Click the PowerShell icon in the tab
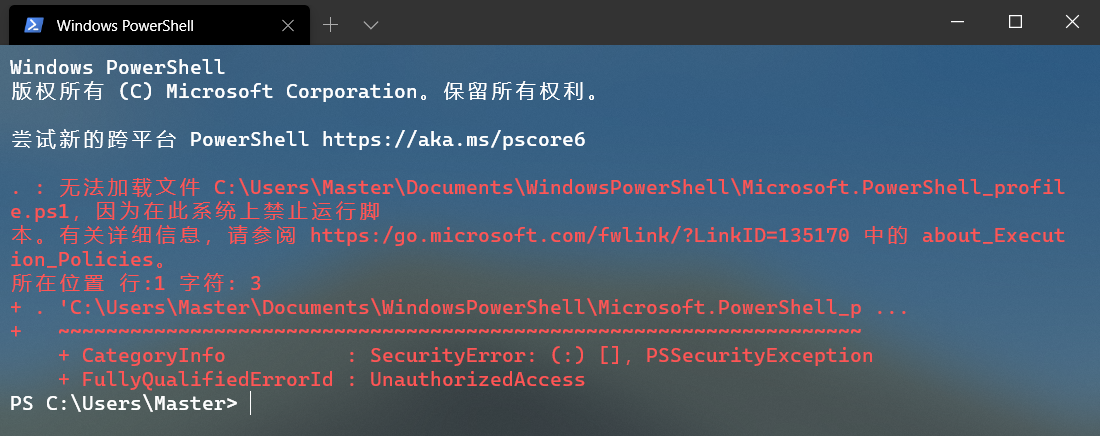This screenshot has width=1100, height=436. coord(34,24)
